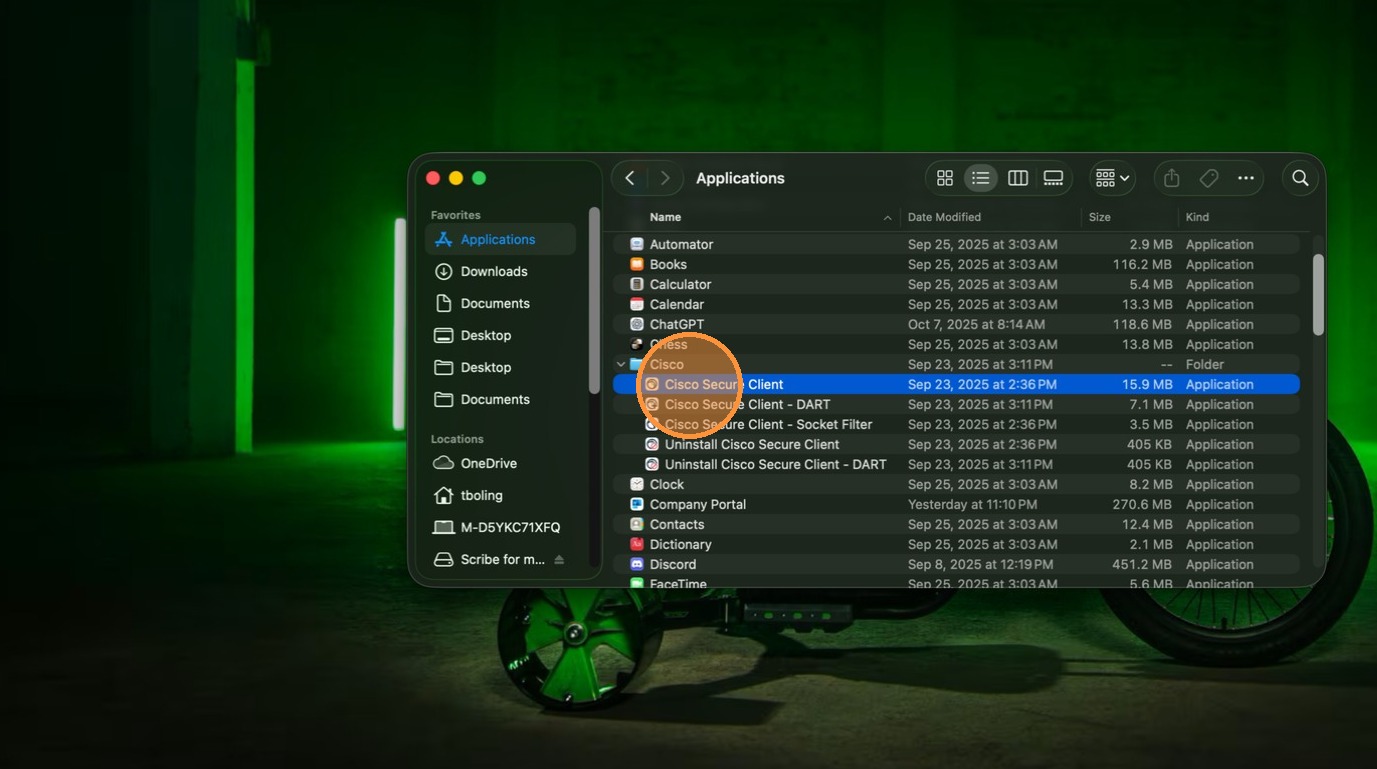Click the 451.2 MB size of Discord
This screenshot has height=769, width=1377.
(x=1142, y=564)
